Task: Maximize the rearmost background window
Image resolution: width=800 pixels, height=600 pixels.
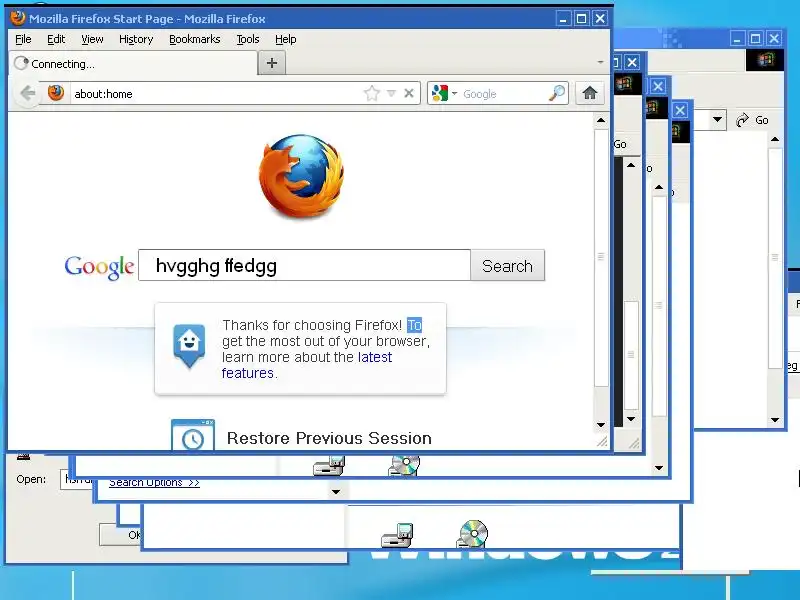Action: tap(756, 38)
